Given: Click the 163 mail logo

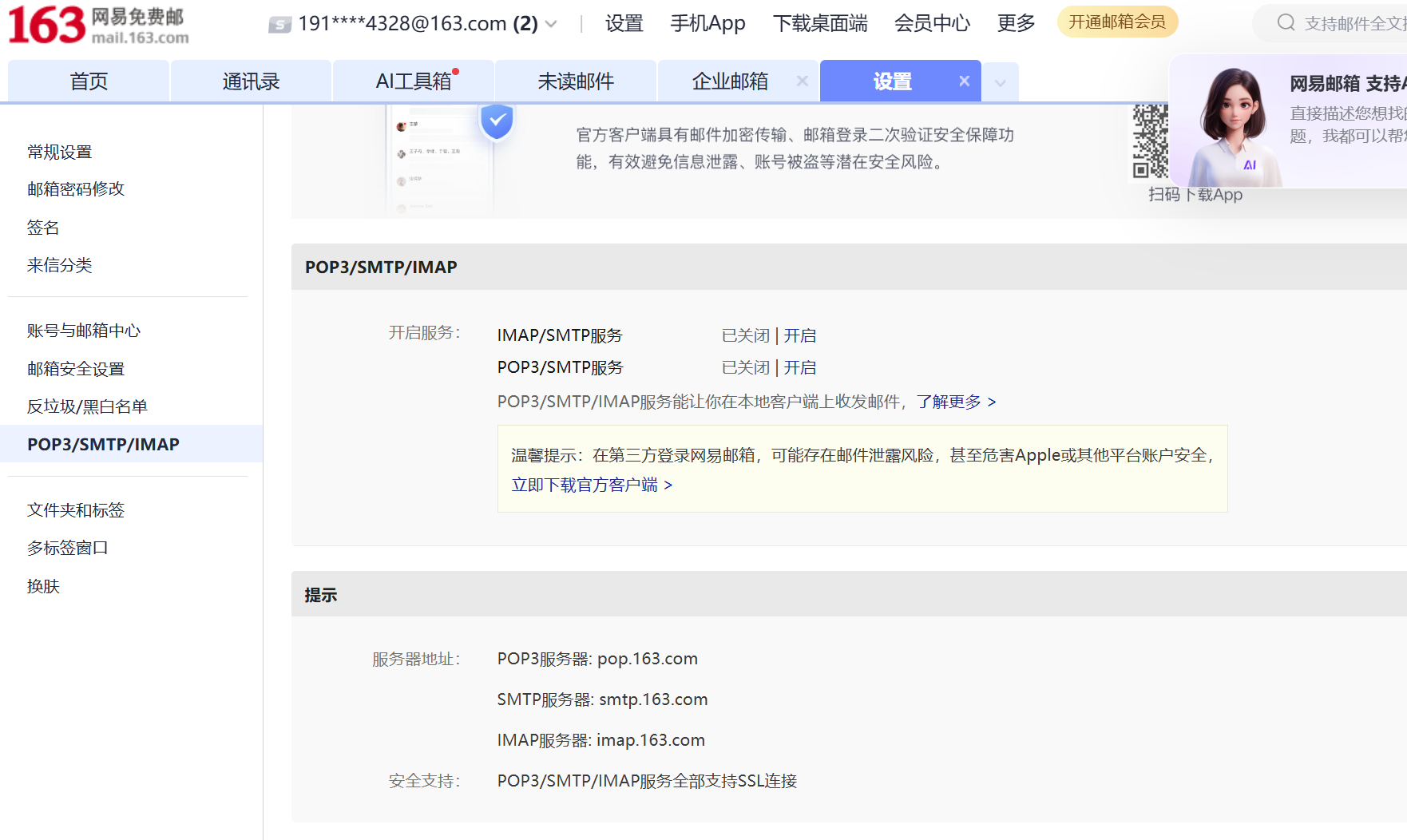Looking at the screenshot, I should [98, 25].
